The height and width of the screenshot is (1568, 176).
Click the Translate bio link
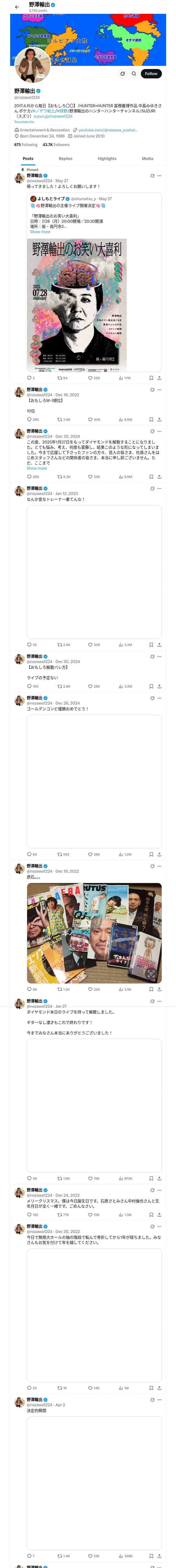[24, 122]
